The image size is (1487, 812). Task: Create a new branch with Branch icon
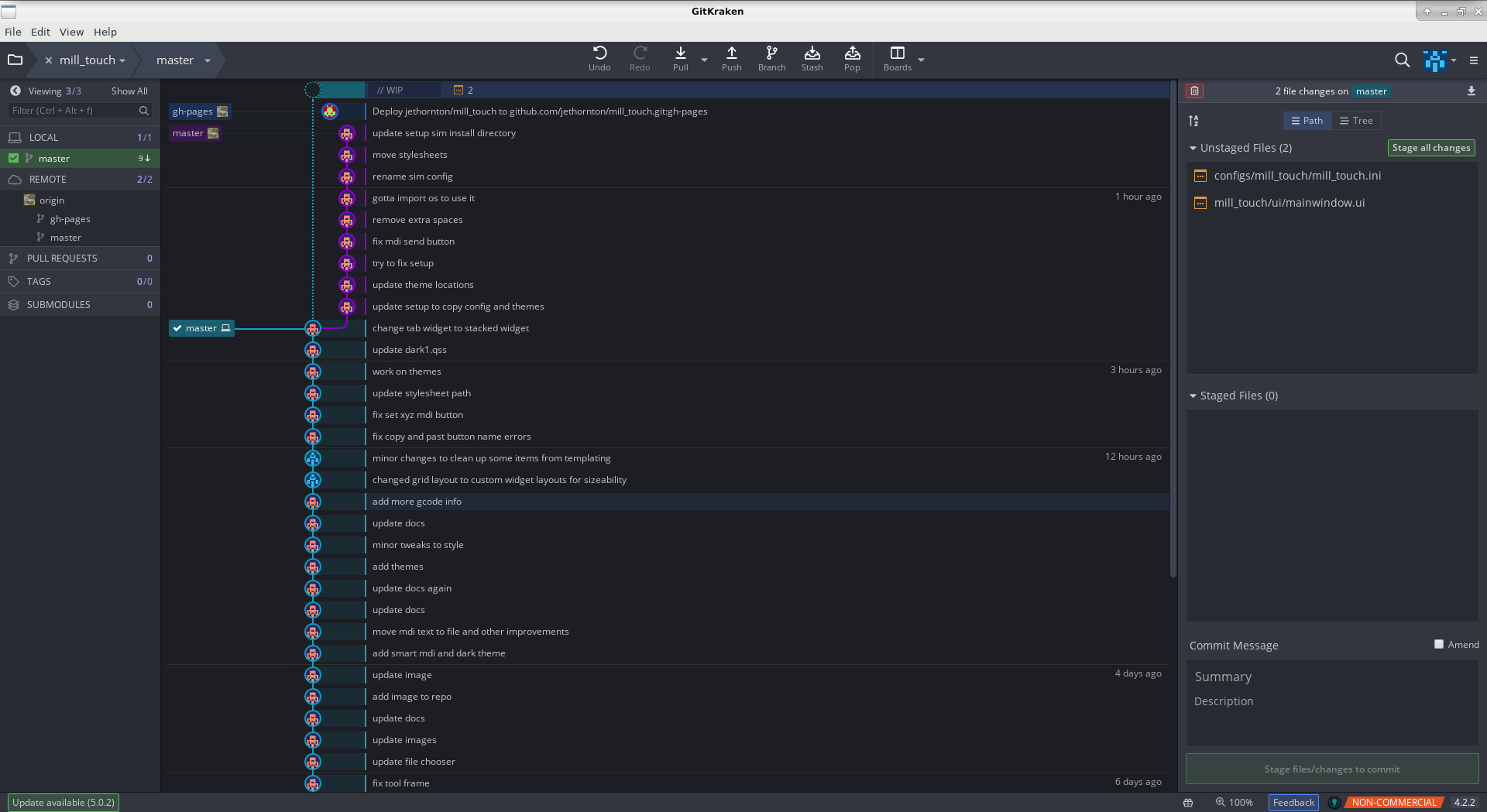pos(771,59)
